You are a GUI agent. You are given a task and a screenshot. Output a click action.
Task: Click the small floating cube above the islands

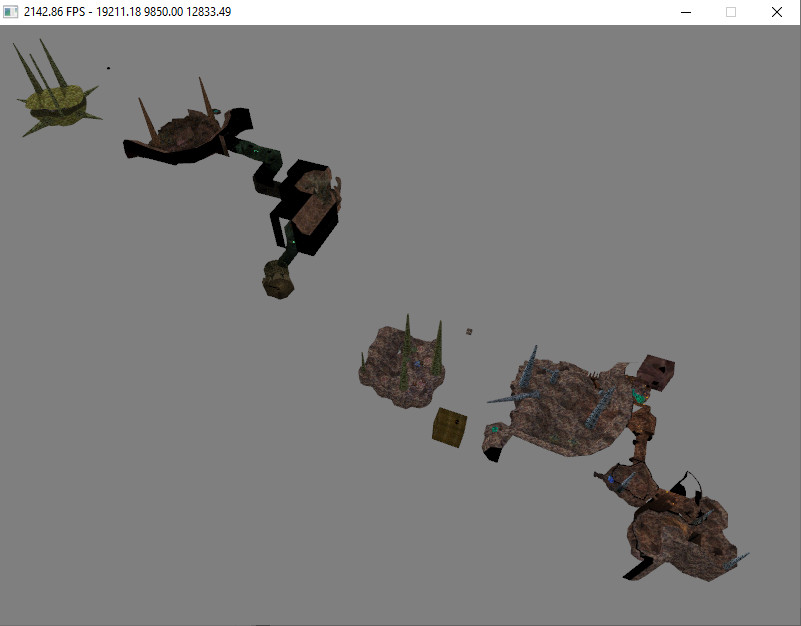point(467,330)
